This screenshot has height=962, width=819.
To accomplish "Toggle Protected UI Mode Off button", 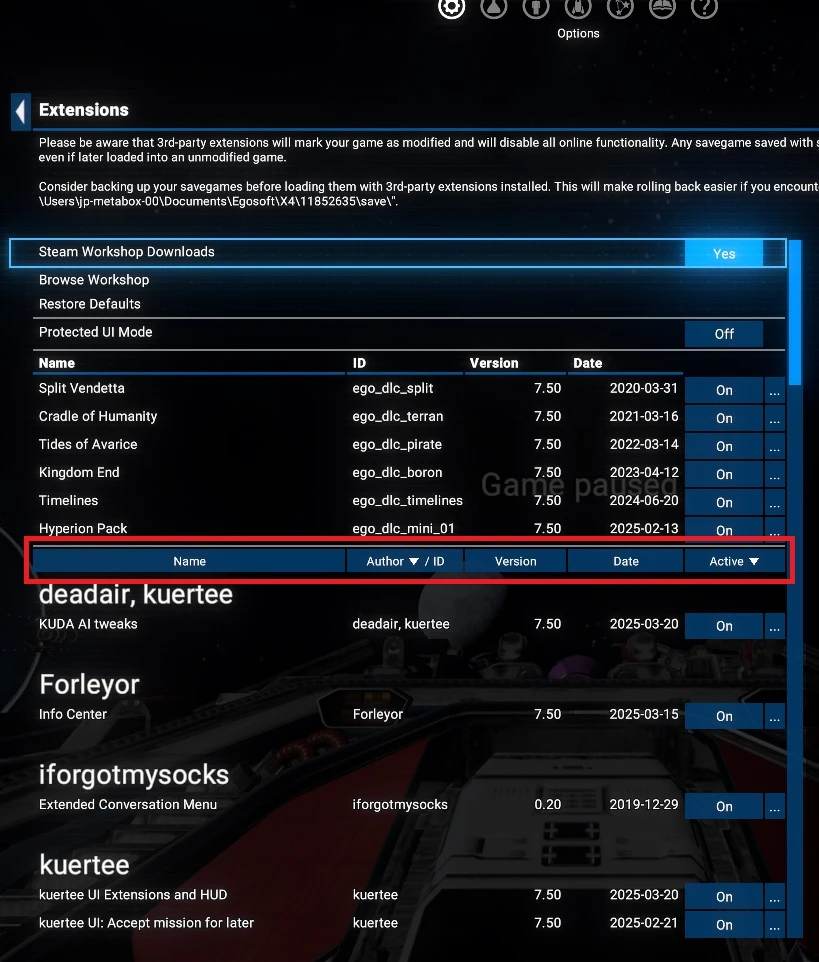I will point(724,334).
